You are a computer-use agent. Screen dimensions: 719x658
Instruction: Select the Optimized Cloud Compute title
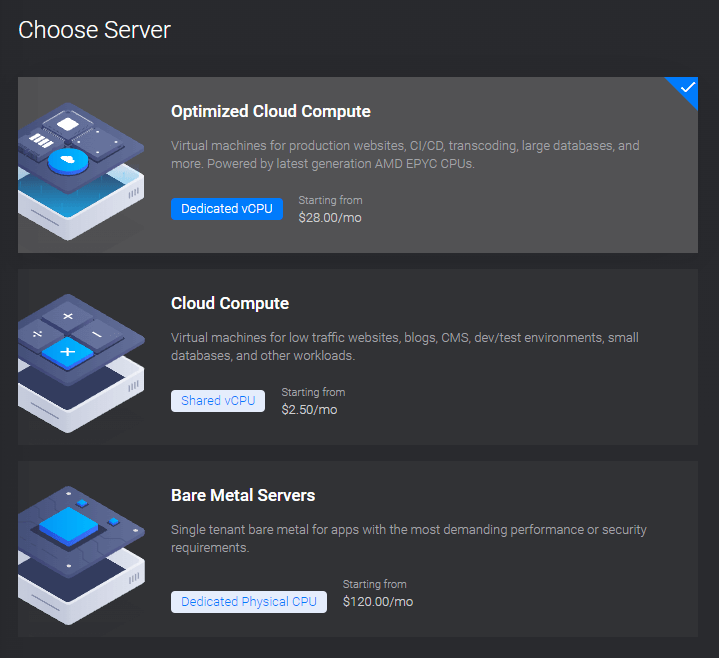pos(270,111)
